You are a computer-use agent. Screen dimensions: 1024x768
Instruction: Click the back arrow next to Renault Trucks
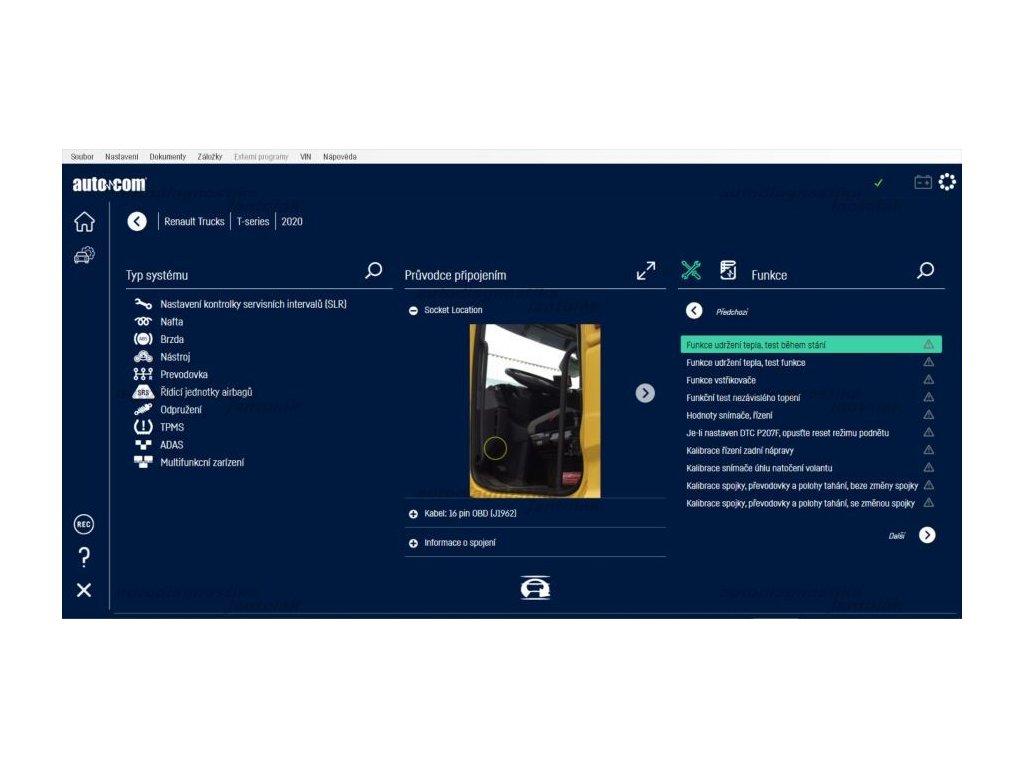[137, 221]
